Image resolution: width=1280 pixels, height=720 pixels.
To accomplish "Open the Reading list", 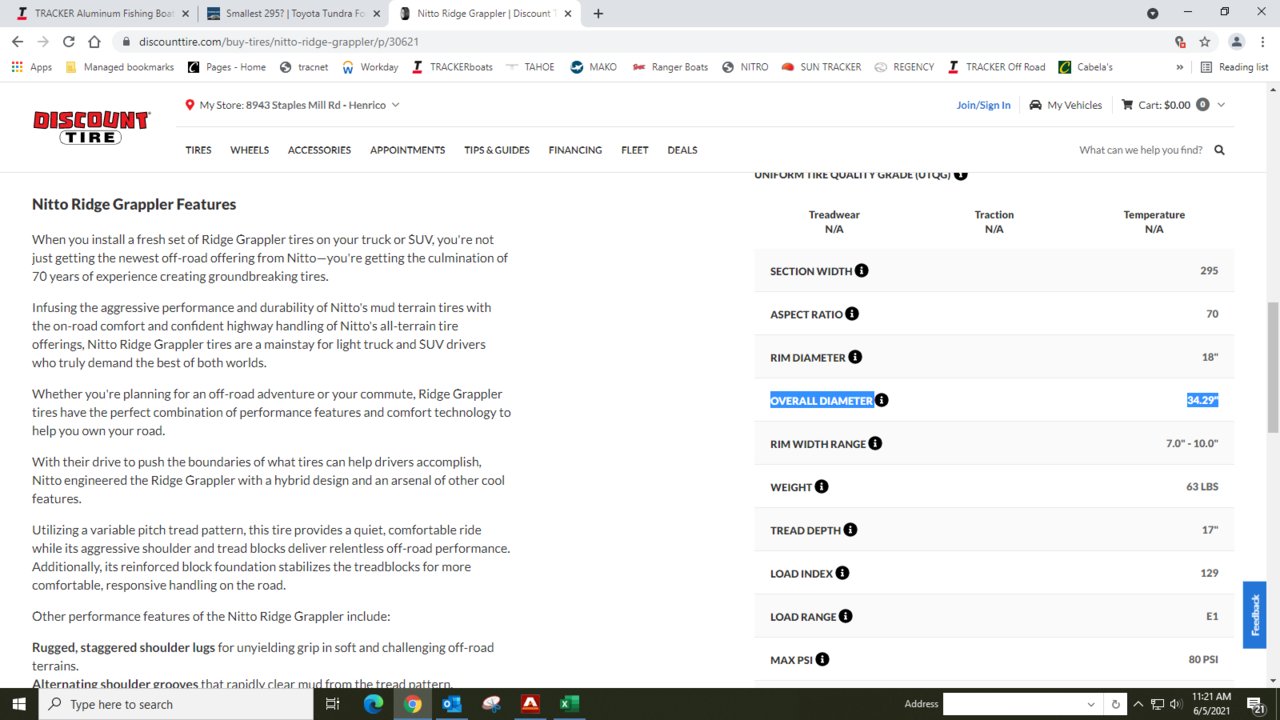I will [x=1234, y=67].
